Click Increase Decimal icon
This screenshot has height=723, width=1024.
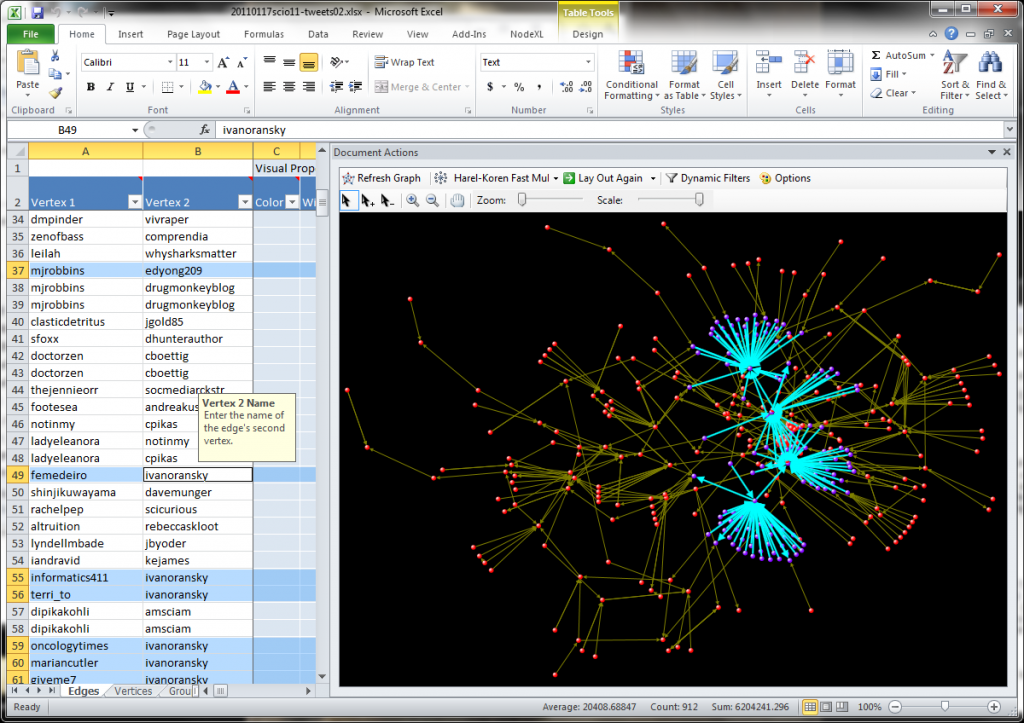(566, 87)
